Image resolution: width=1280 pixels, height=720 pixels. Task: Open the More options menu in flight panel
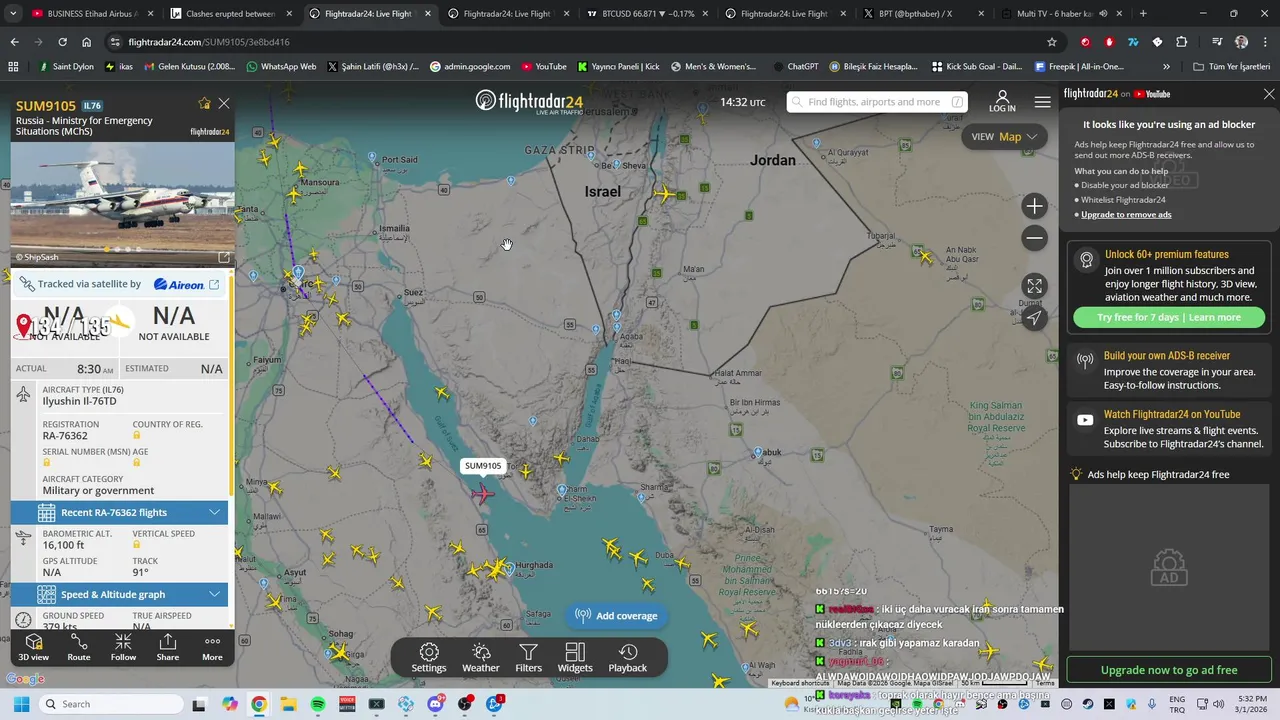[212, 647]
